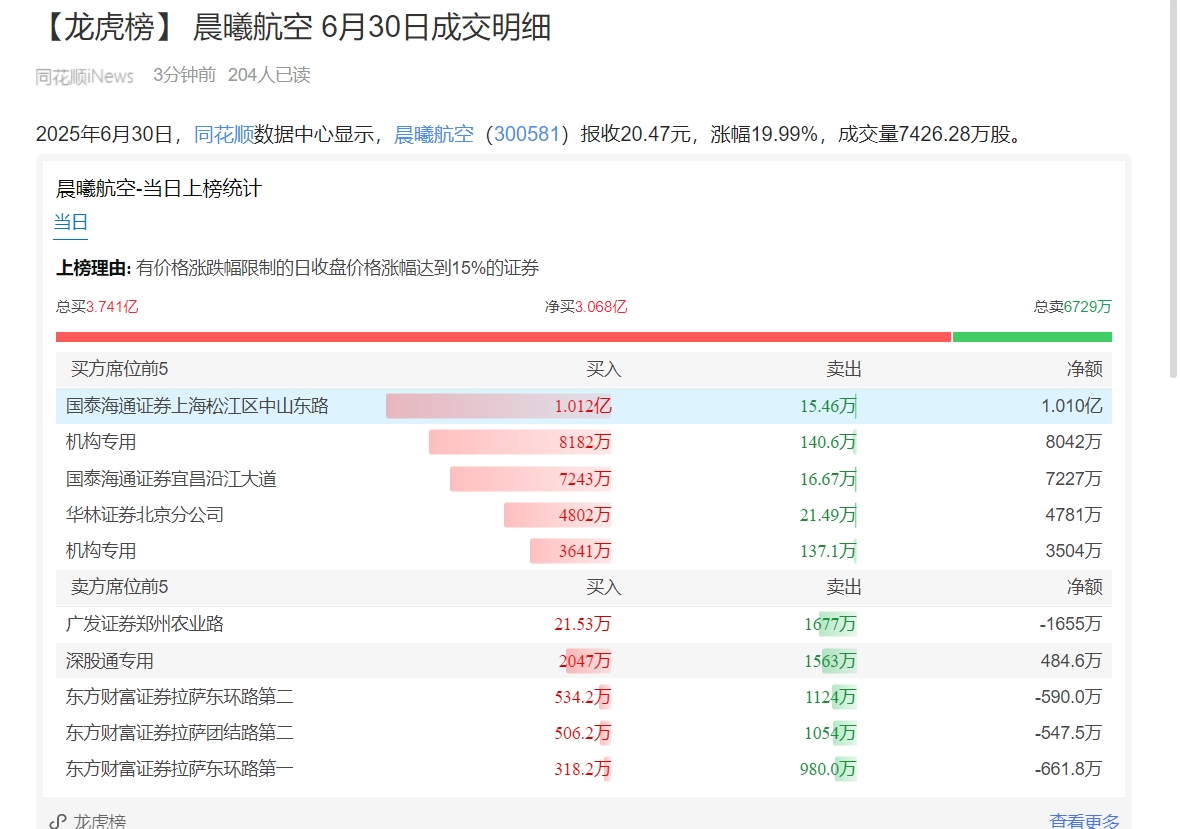Click the page vertical scrollbar
This screenshot has height=829, width=1180.
point(1172,188)
